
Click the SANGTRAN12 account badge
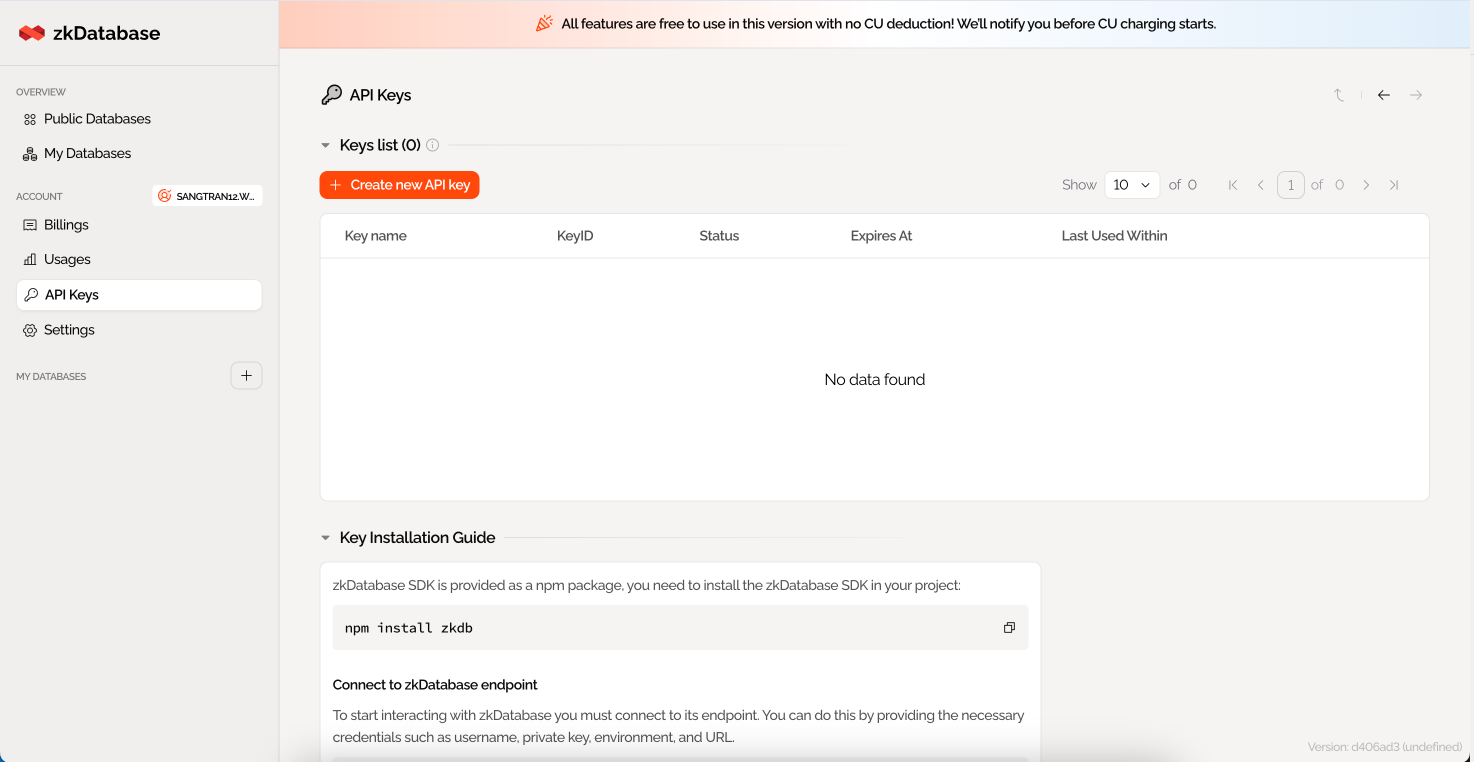point(207,196)
